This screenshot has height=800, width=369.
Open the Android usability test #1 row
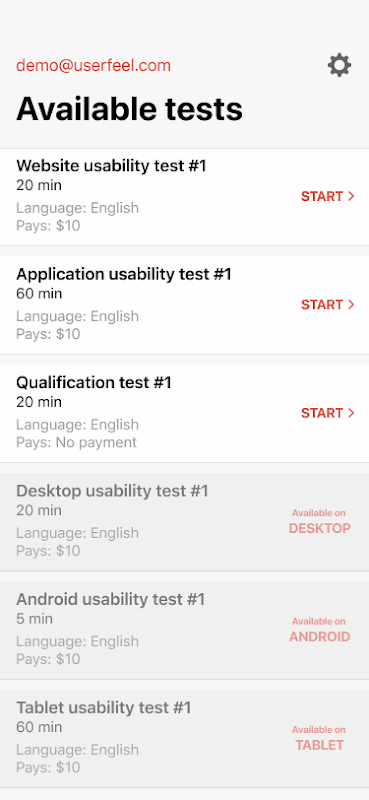coord(184,630)
